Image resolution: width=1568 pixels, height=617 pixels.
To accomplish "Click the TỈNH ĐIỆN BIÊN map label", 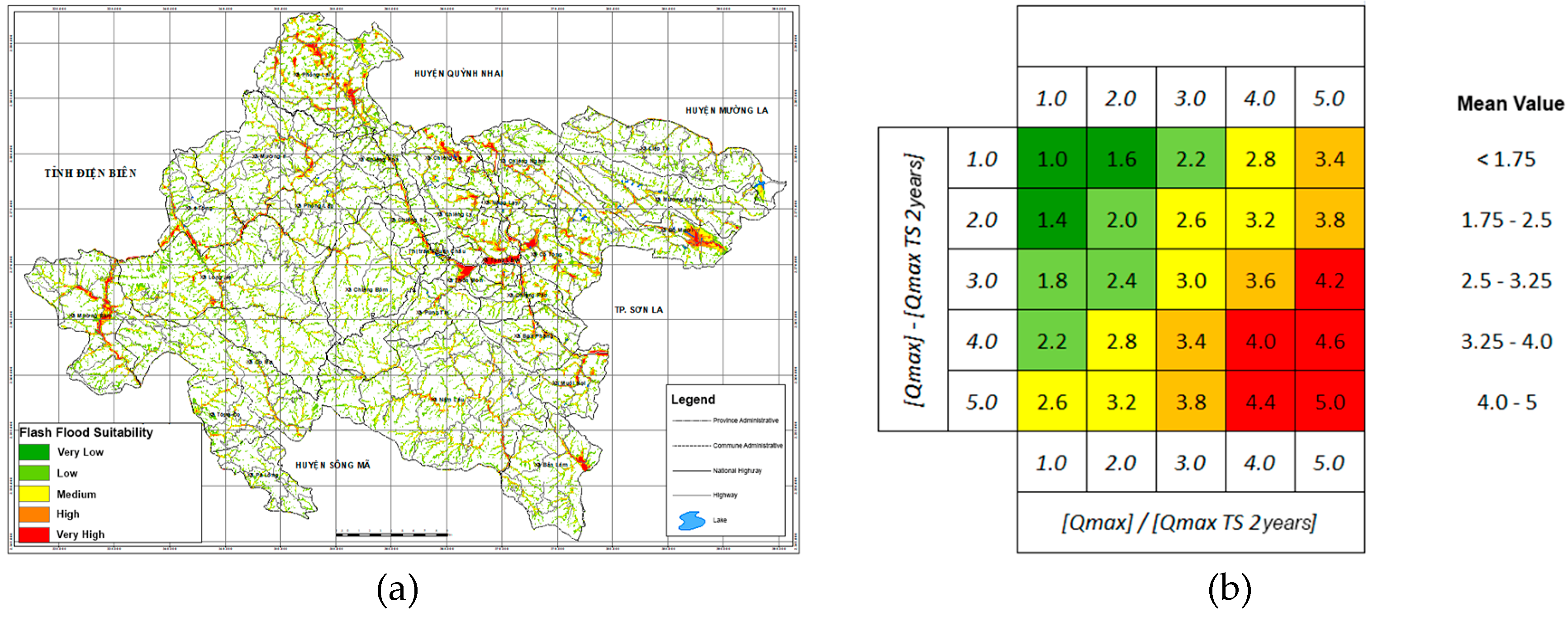I will (x=90, y=173).
